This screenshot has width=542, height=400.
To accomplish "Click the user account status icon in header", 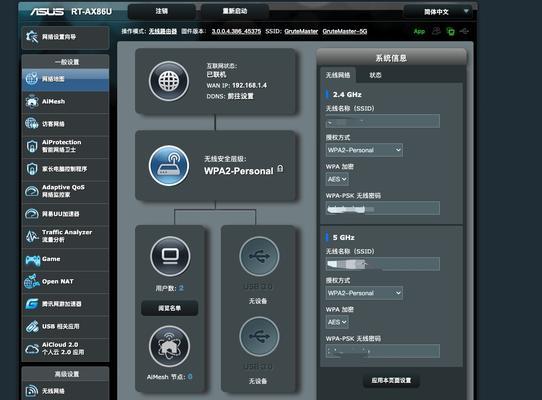I will coord(436,31).
